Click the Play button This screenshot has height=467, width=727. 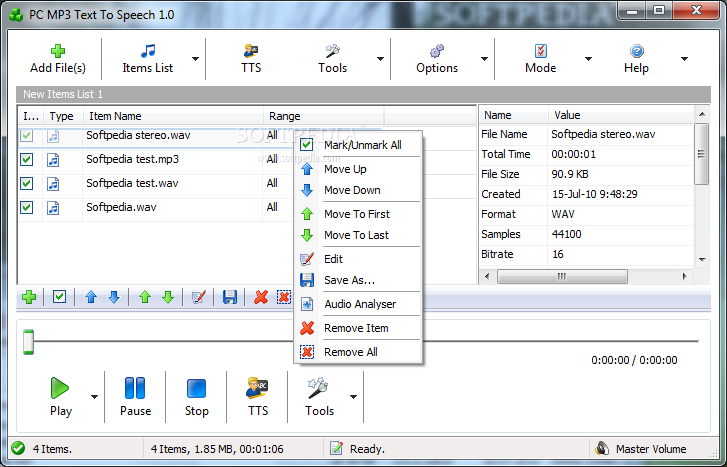pyautogui.click(x=60, y=397)
